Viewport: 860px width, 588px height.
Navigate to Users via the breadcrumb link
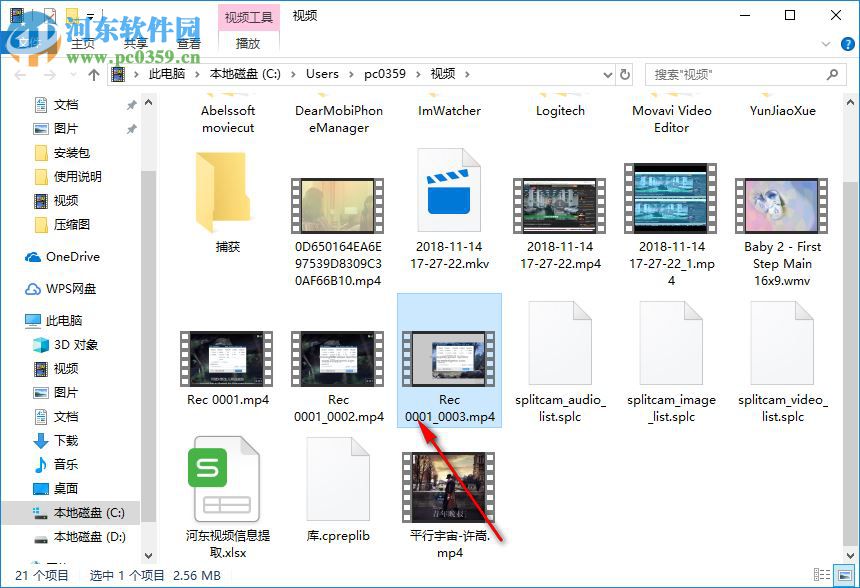point(323,73)
